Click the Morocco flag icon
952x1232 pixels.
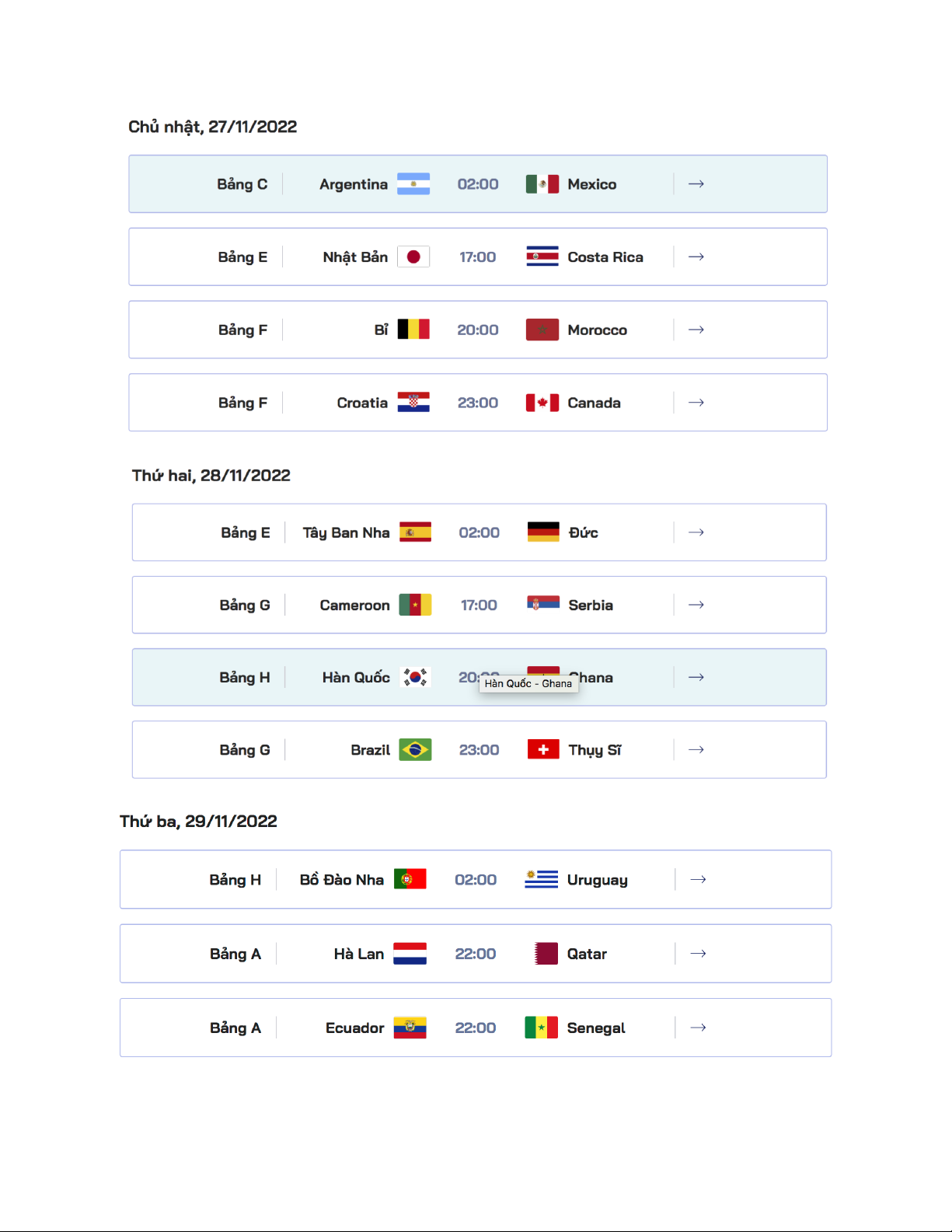pos(542,330)
